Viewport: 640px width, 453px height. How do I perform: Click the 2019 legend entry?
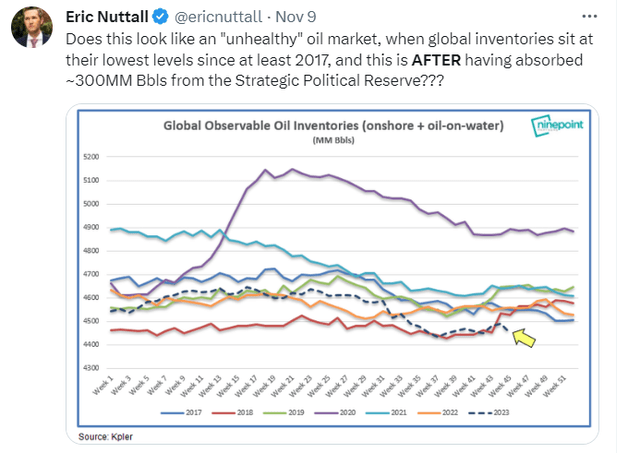point(284,413)
